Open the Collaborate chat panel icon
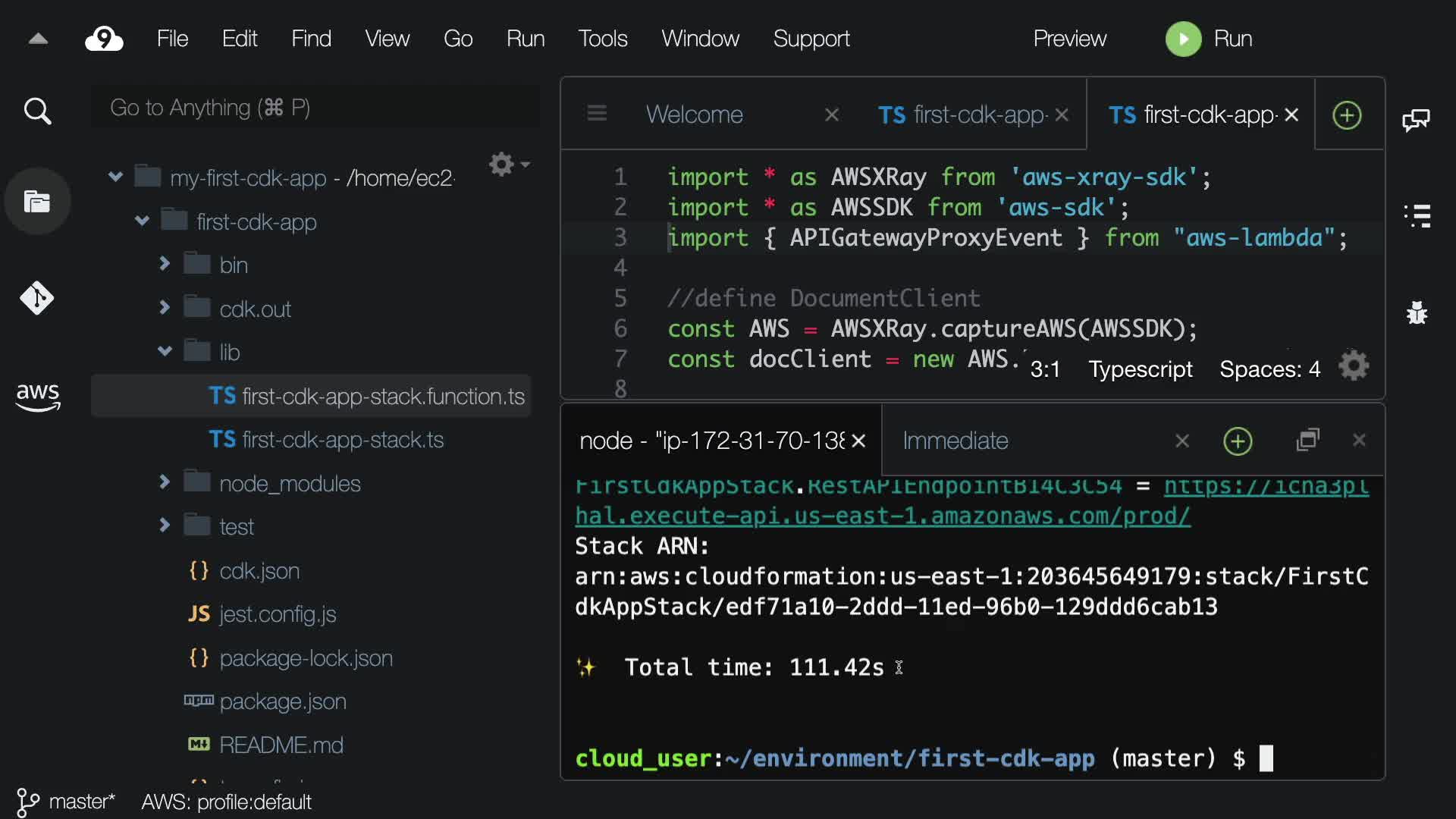This screenshot has height=819, width=1456. (x=1415, y=120)
